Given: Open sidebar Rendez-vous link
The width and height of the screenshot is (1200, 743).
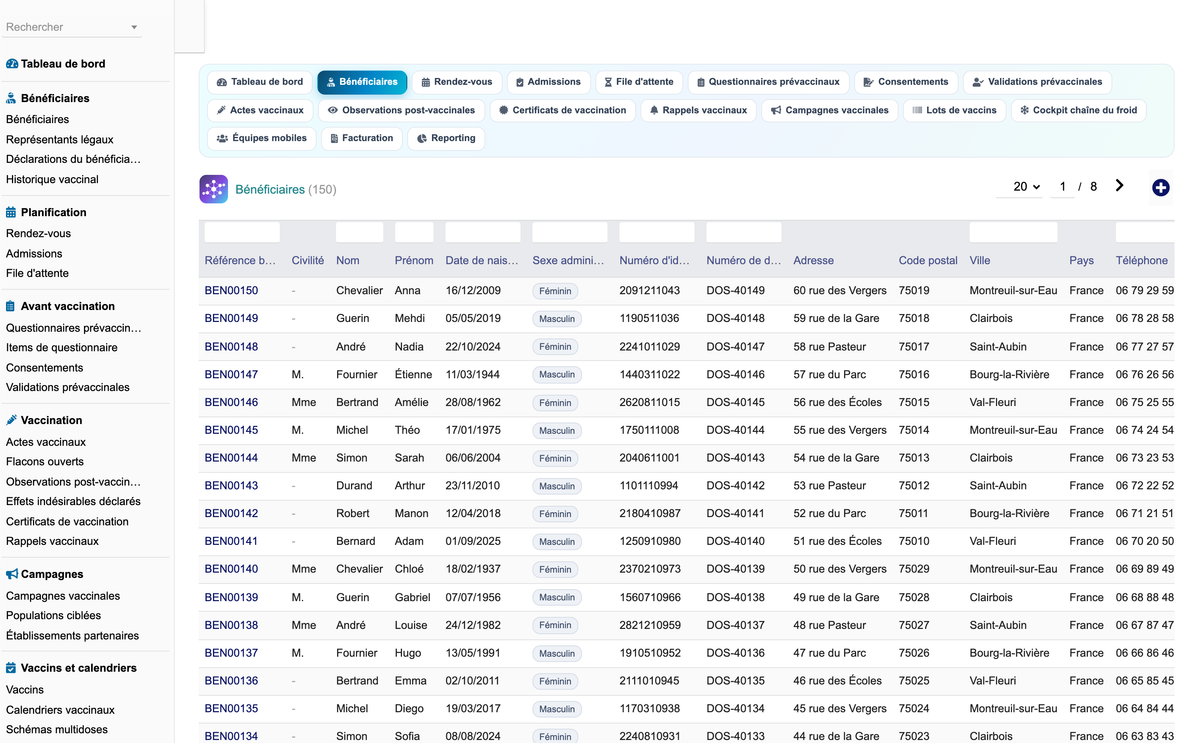Looking at the screenshot, I should (x=38, y=233).
